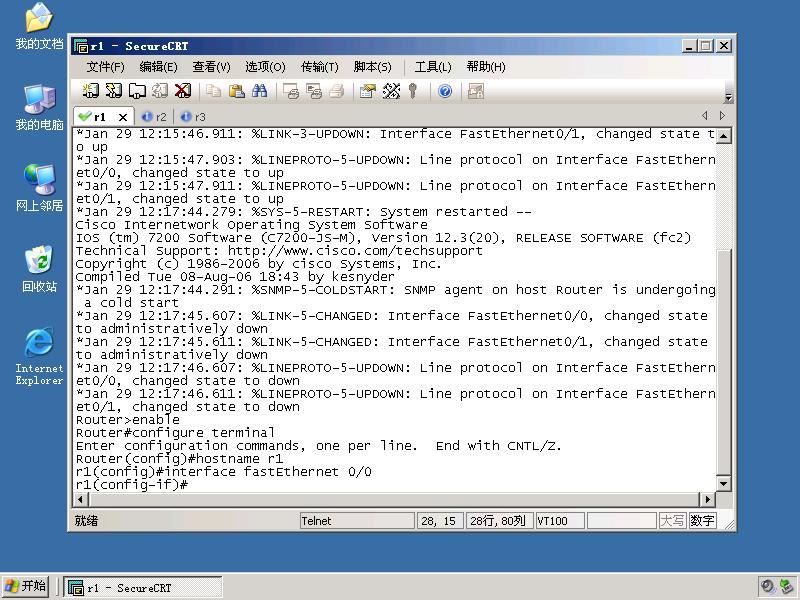Open the 编辑(E) menu

click(x=158, y=67)
